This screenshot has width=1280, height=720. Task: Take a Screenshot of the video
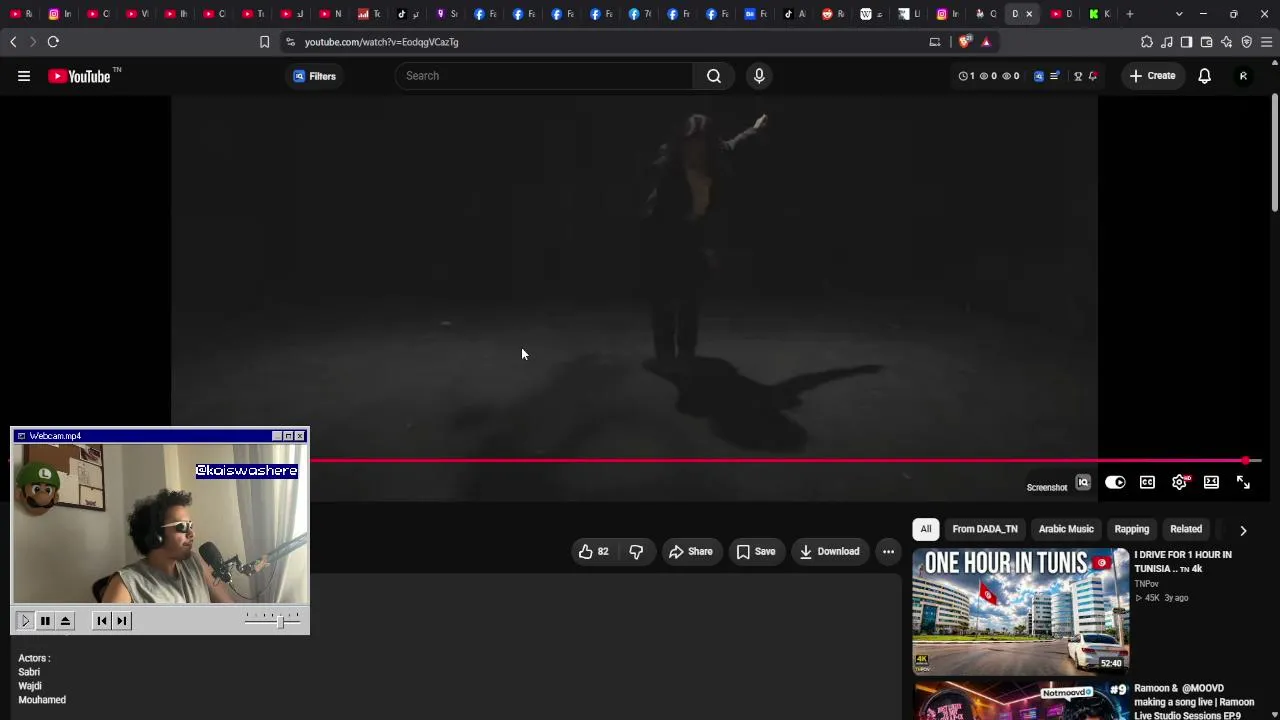point(1047,488)
